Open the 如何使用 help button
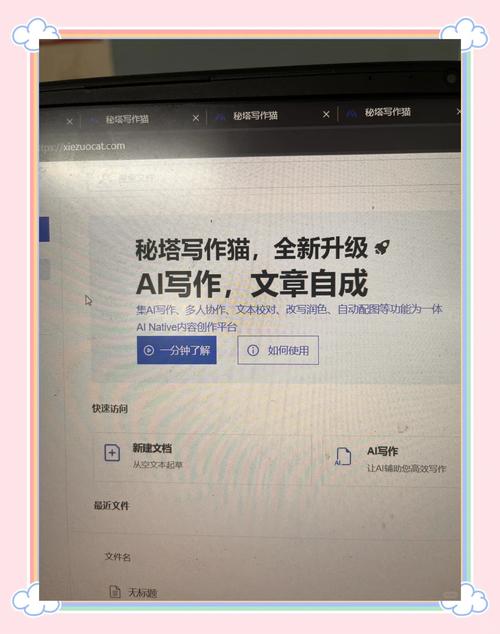This screenshot has height=634, width=500. pos(278,350)
